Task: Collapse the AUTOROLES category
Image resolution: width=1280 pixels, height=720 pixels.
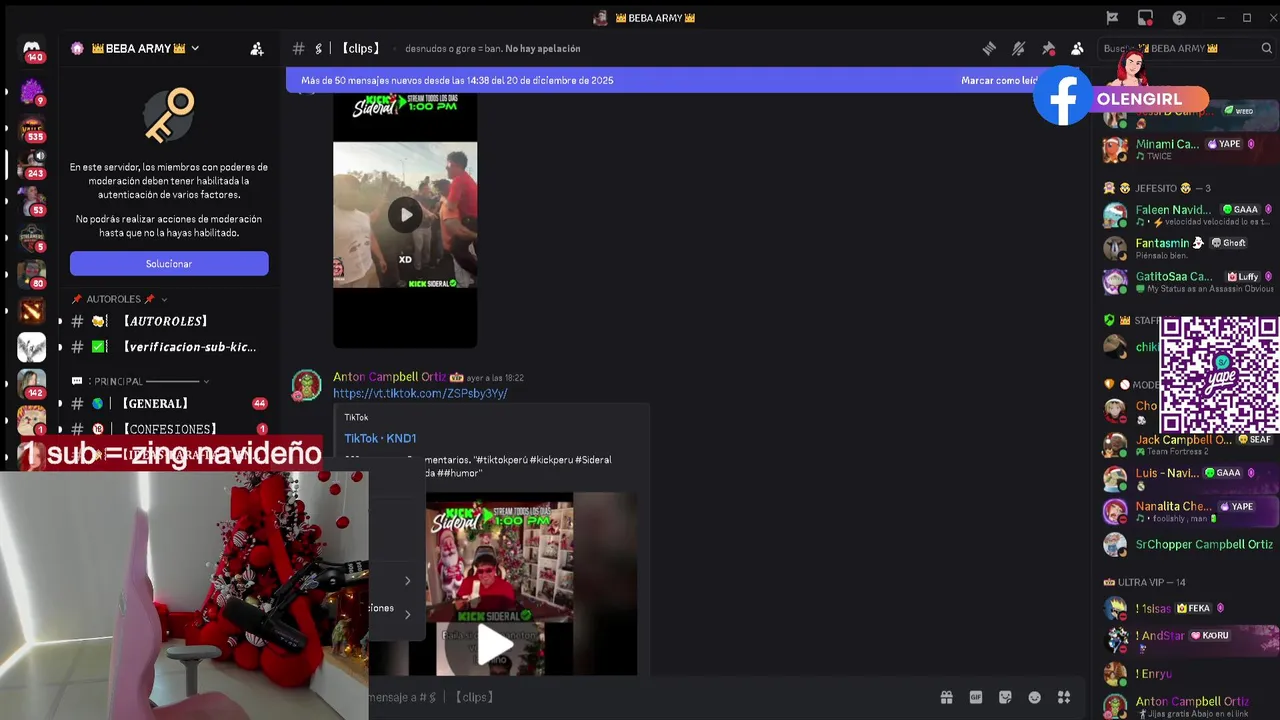Action: [164, 299]
